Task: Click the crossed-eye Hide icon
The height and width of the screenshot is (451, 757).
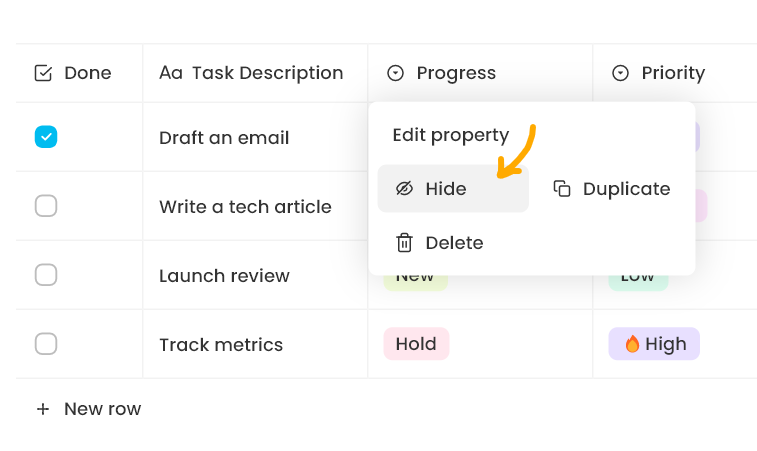Action: click(404, 189)
